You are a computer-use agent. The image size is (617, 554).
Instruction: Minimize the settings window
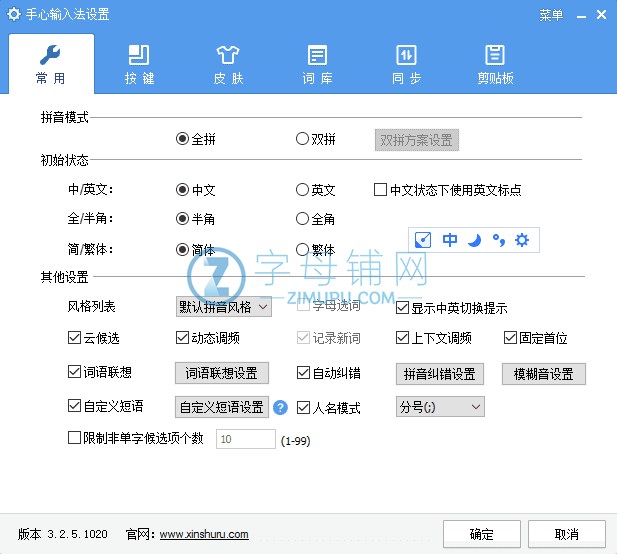point(581,16)
